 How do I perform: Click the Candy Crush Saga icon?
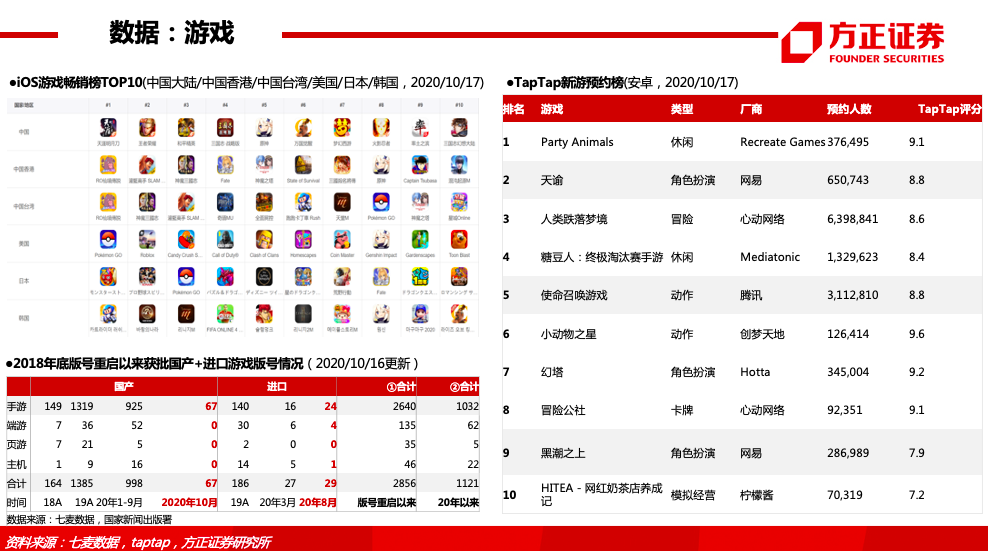click(186, 240)
